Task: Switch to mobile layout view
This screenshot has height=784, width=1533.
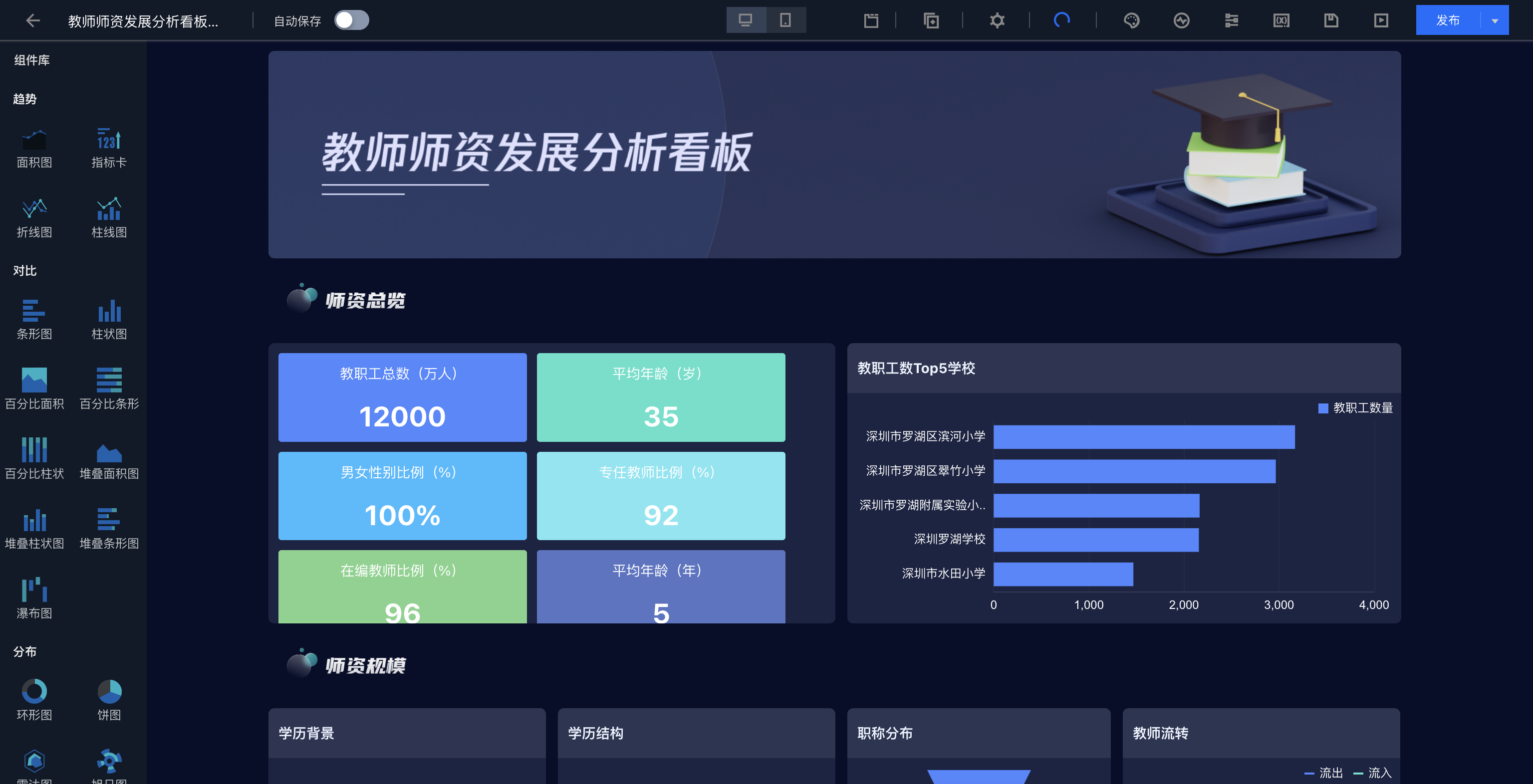Action: pos(785,21)
